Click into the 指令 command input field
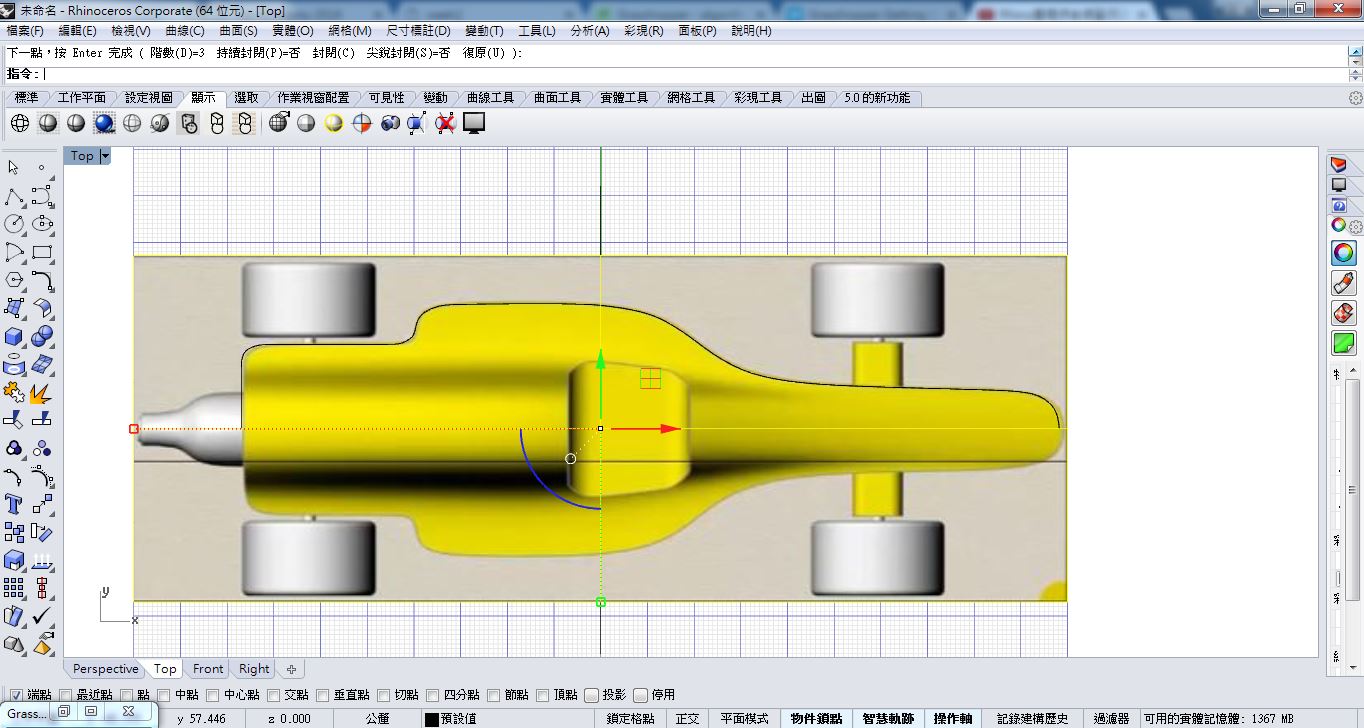The height and width of the screenshot is (728, 1364). tap(695, 74)
